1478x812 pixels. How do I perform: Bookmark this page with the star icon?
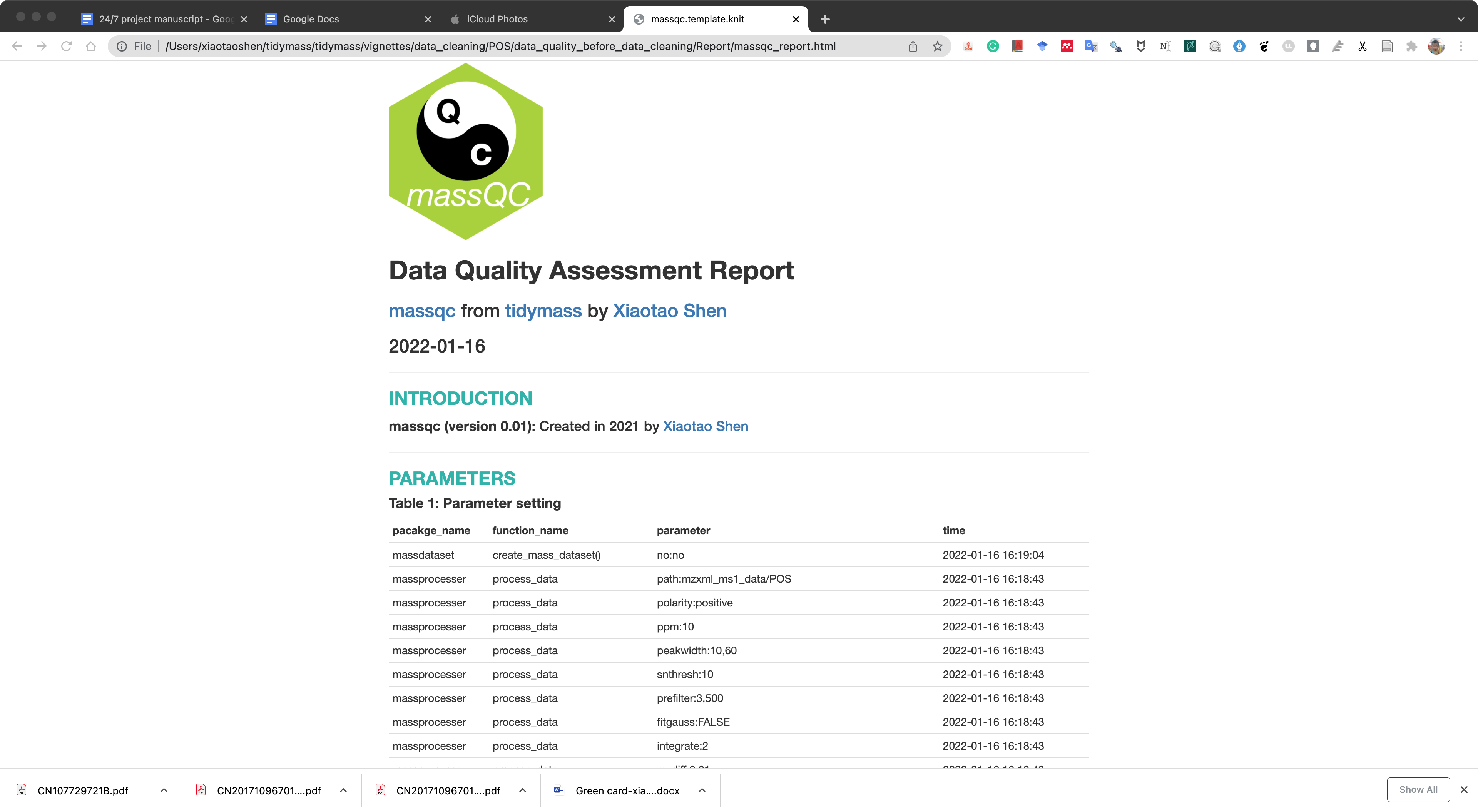tap(938, 47)
